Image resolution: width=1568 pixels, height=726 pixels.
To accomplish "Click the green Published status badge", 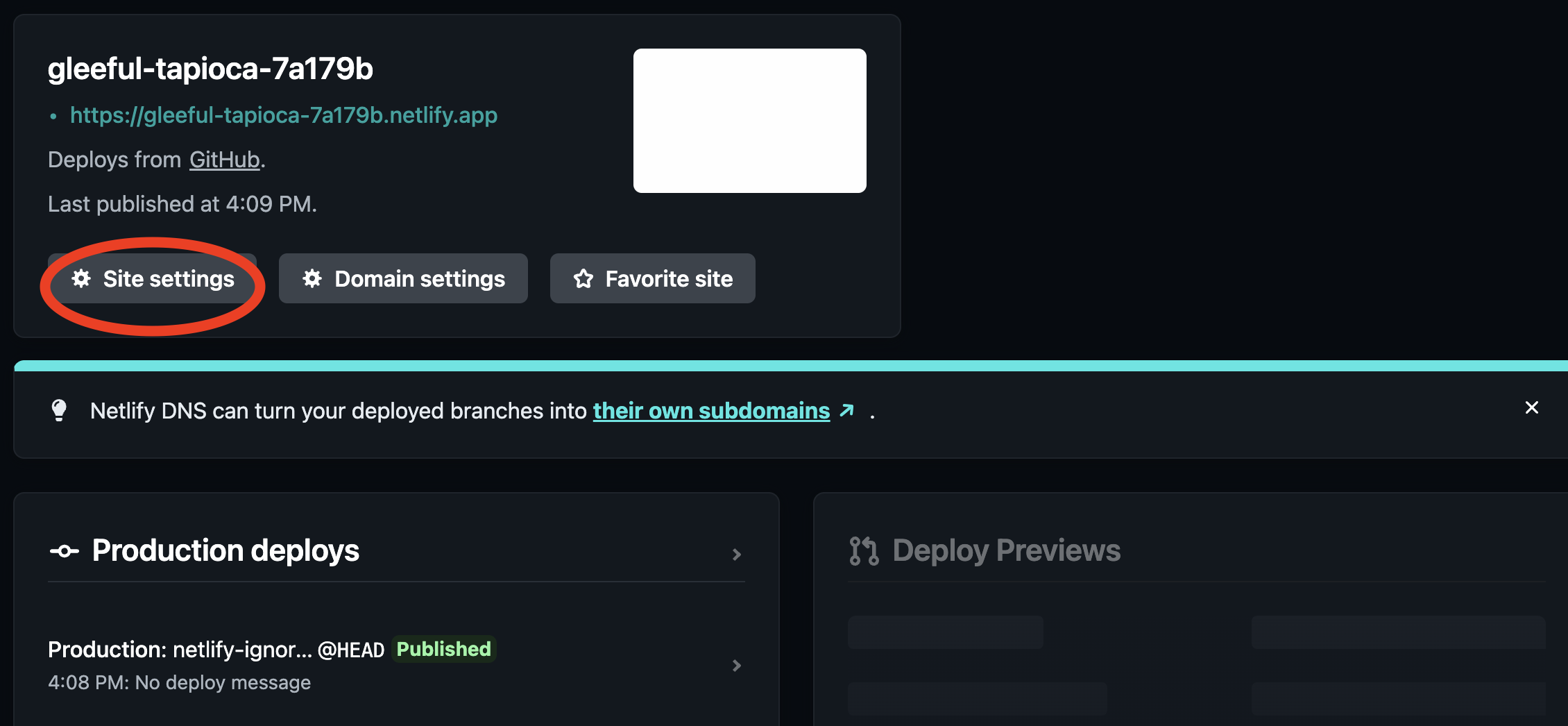I will [443, 649].
